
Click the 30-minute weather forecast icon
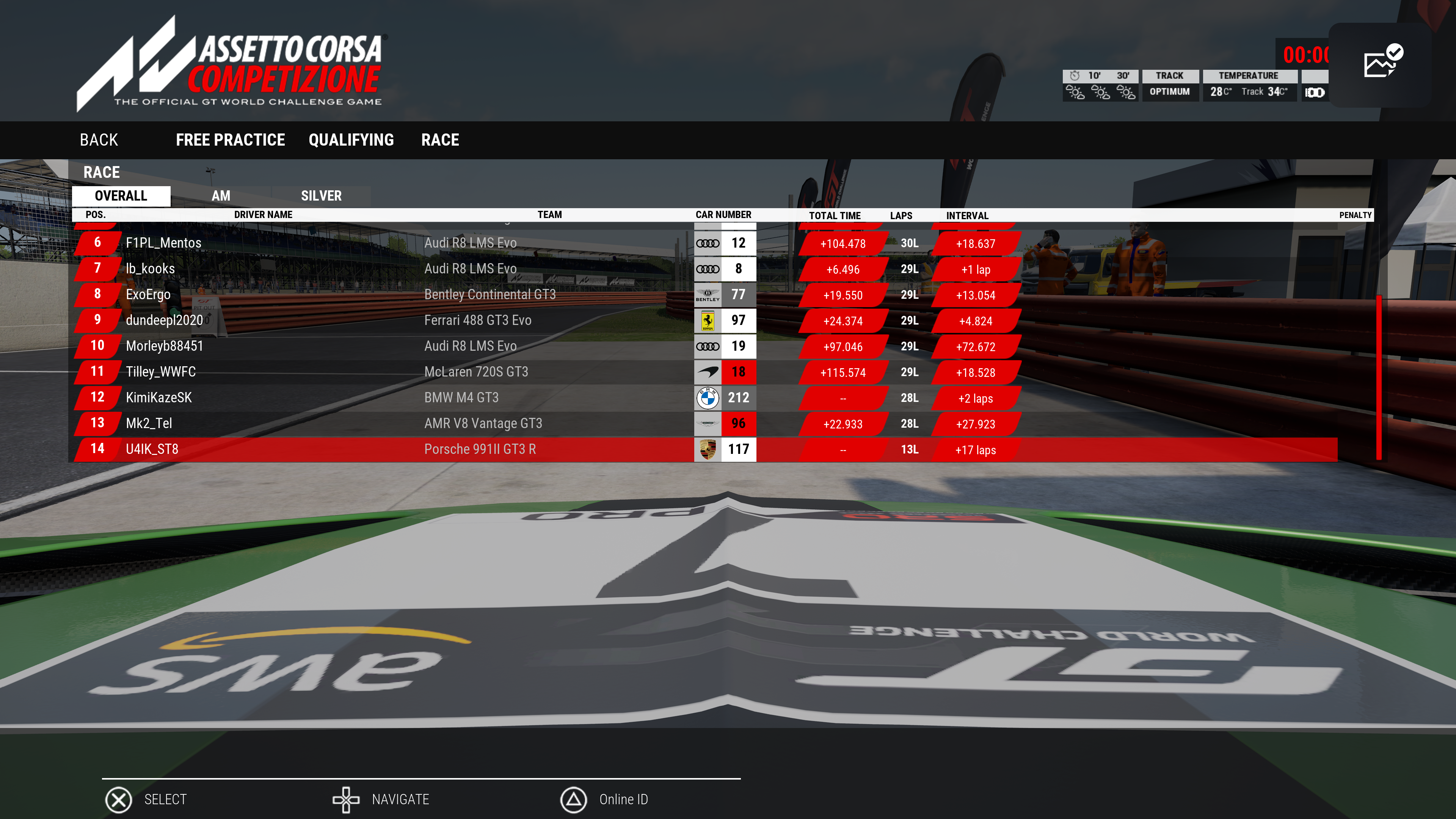coord(1125,92)
